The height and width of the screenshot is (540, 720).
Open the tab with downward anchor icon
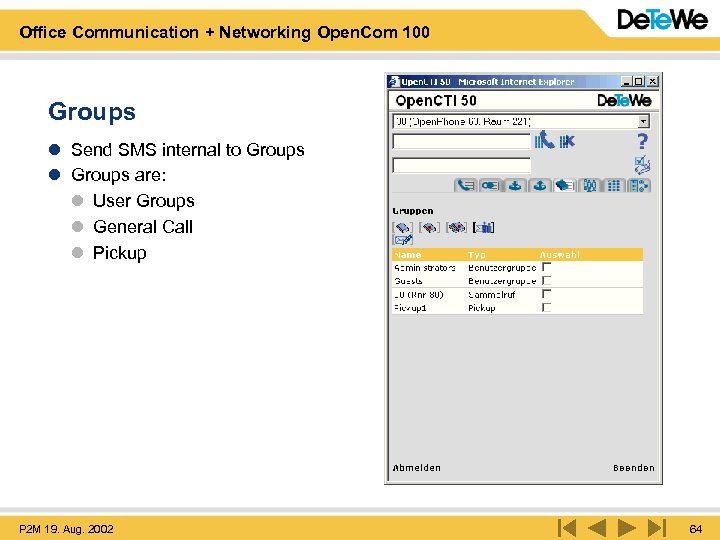(515, 186)
